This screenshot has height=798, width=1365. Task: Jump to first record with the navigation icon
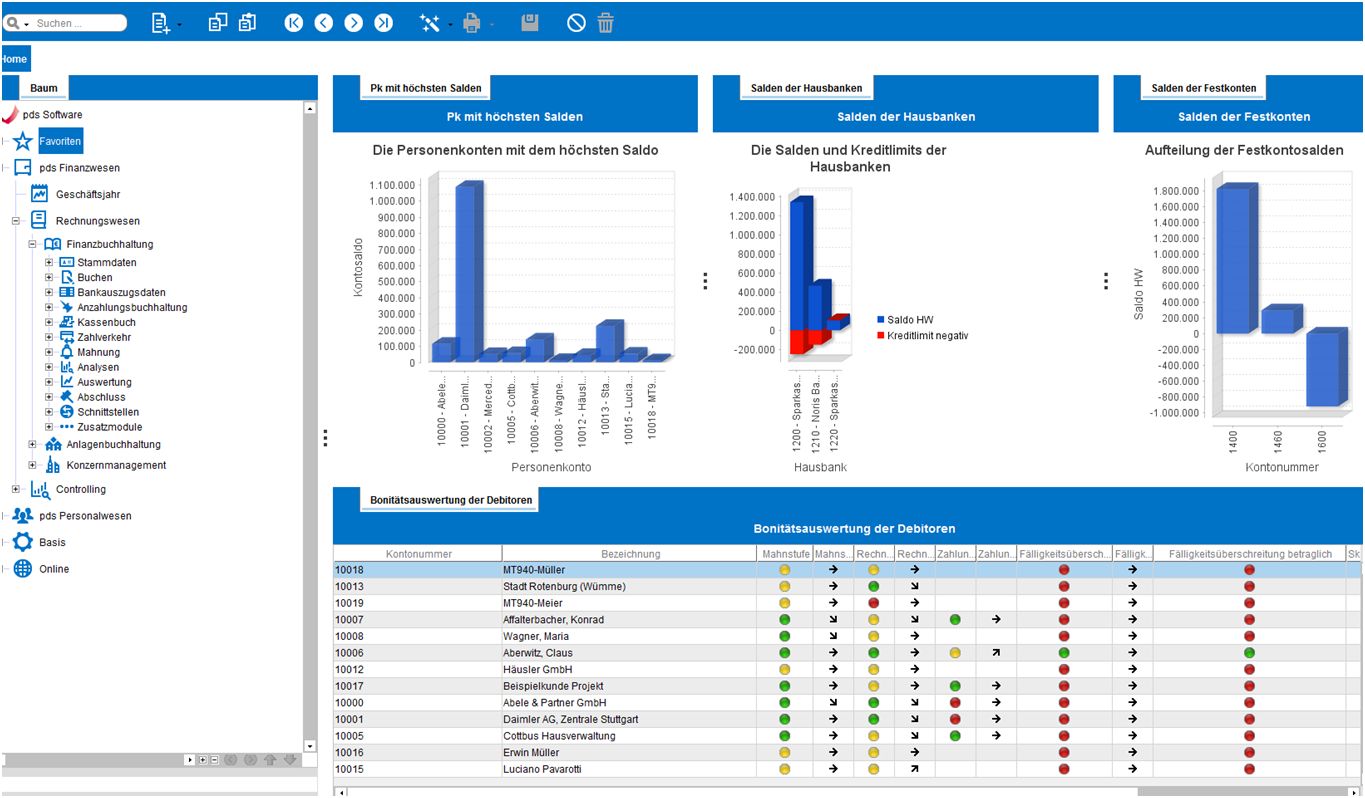(293, 23)
